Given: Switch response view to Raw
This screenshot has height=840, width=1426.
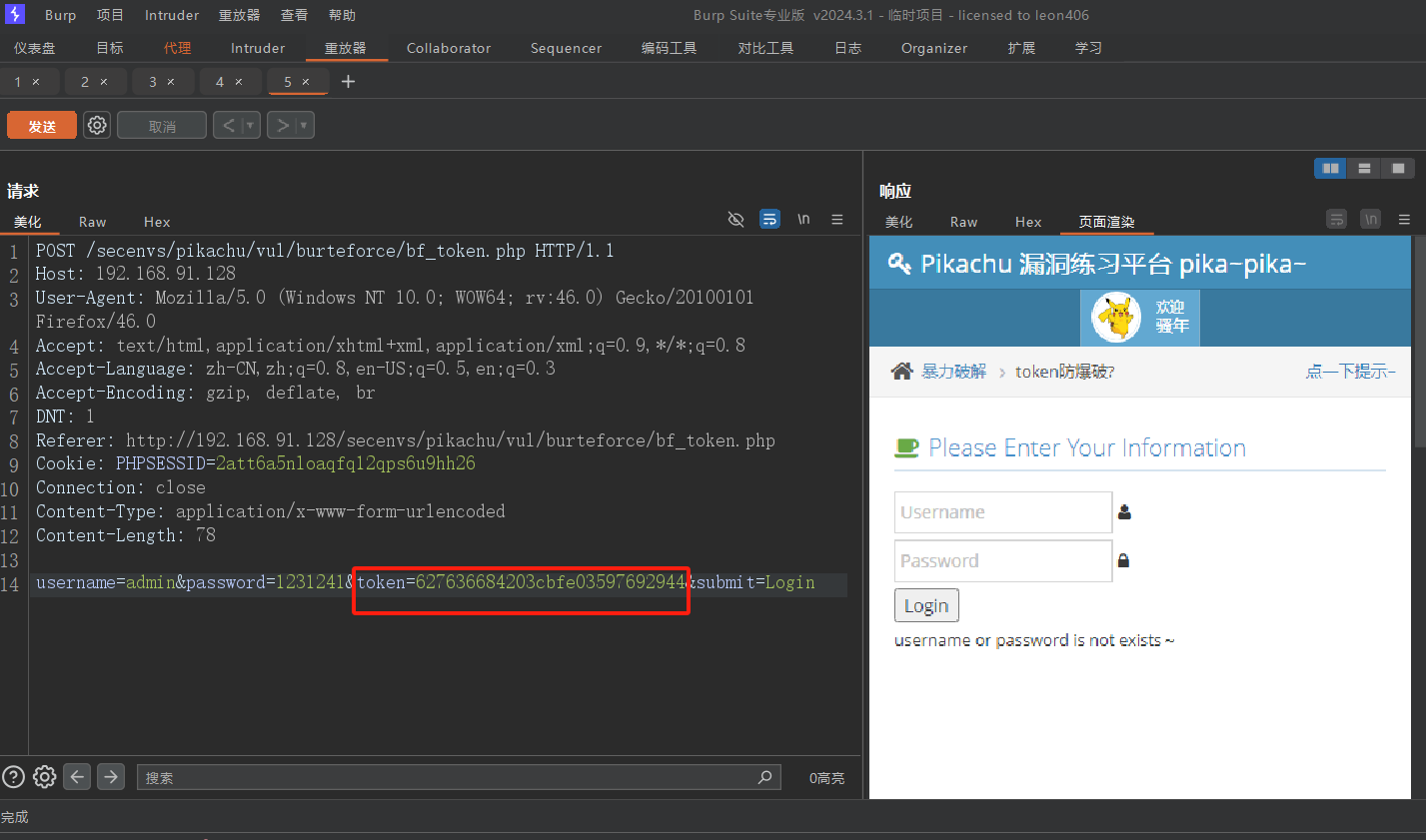Looking at the screenshot, I should [964, 222].
